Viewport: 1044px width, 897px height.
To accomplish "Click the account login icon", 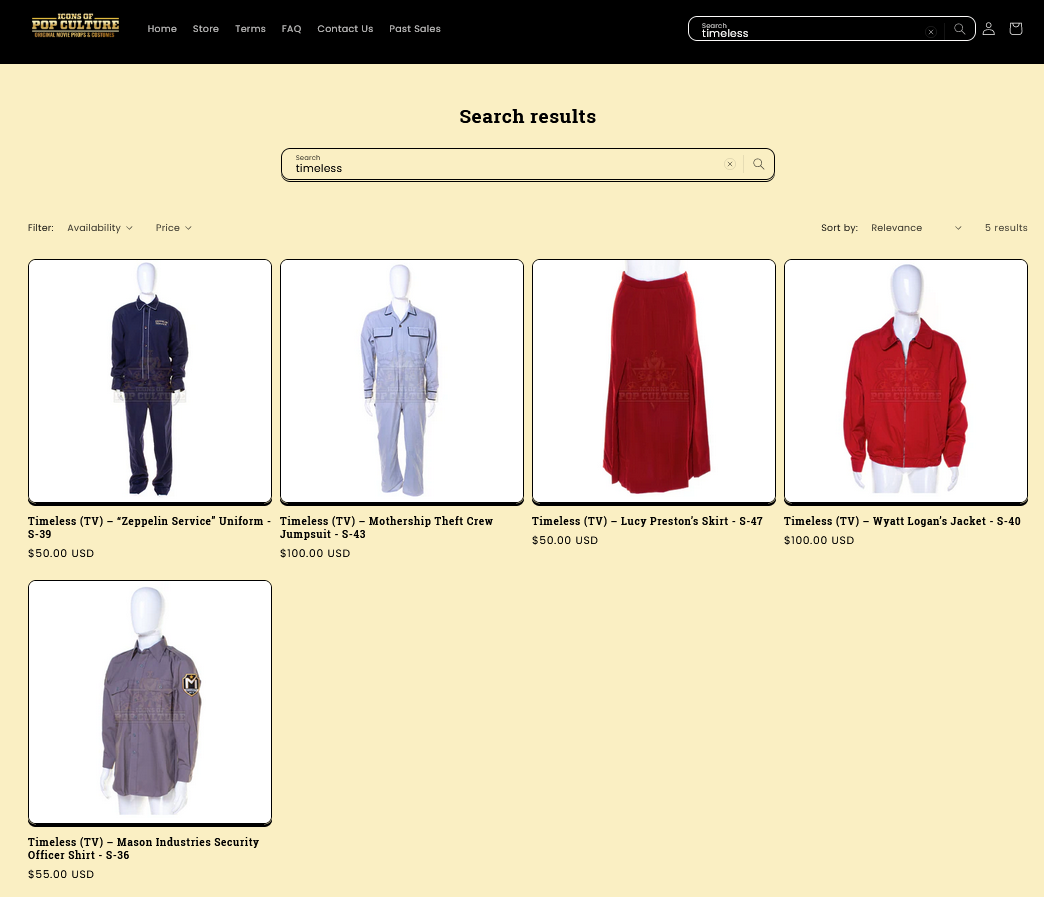I will (988, 29).
